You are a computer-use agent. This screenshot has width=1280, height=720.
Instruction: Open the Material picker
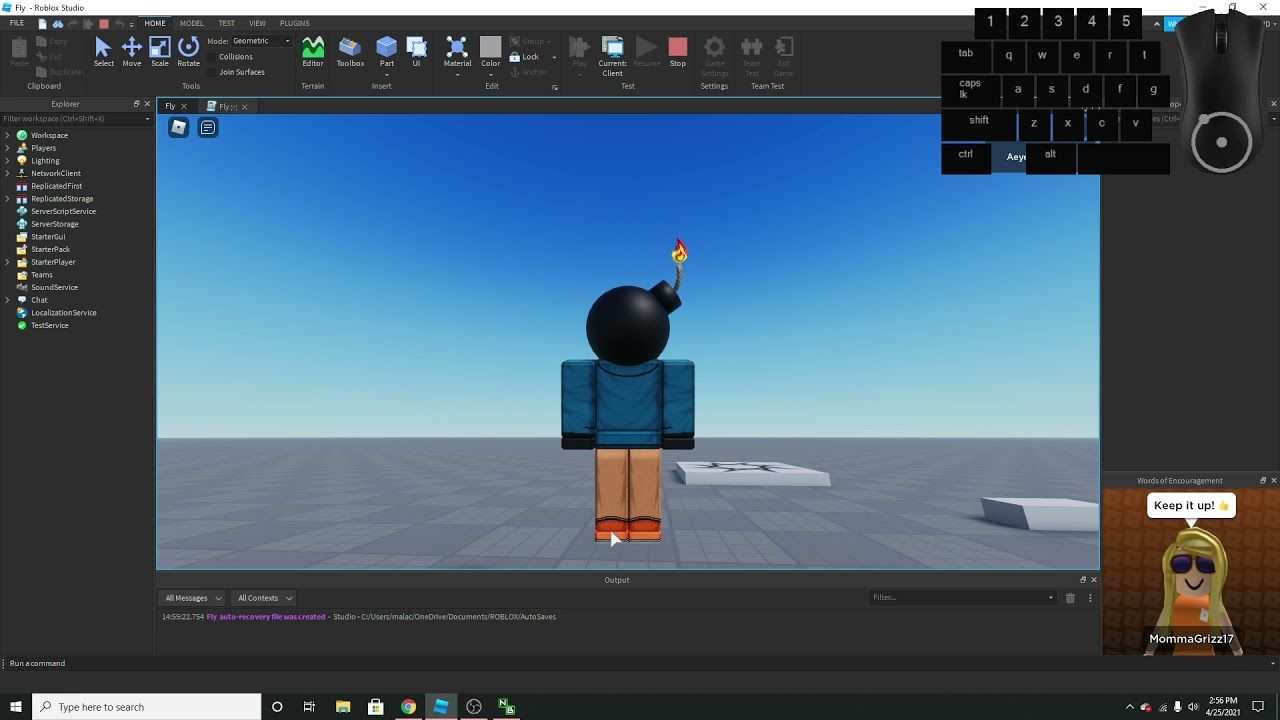(x=457, y=52)
